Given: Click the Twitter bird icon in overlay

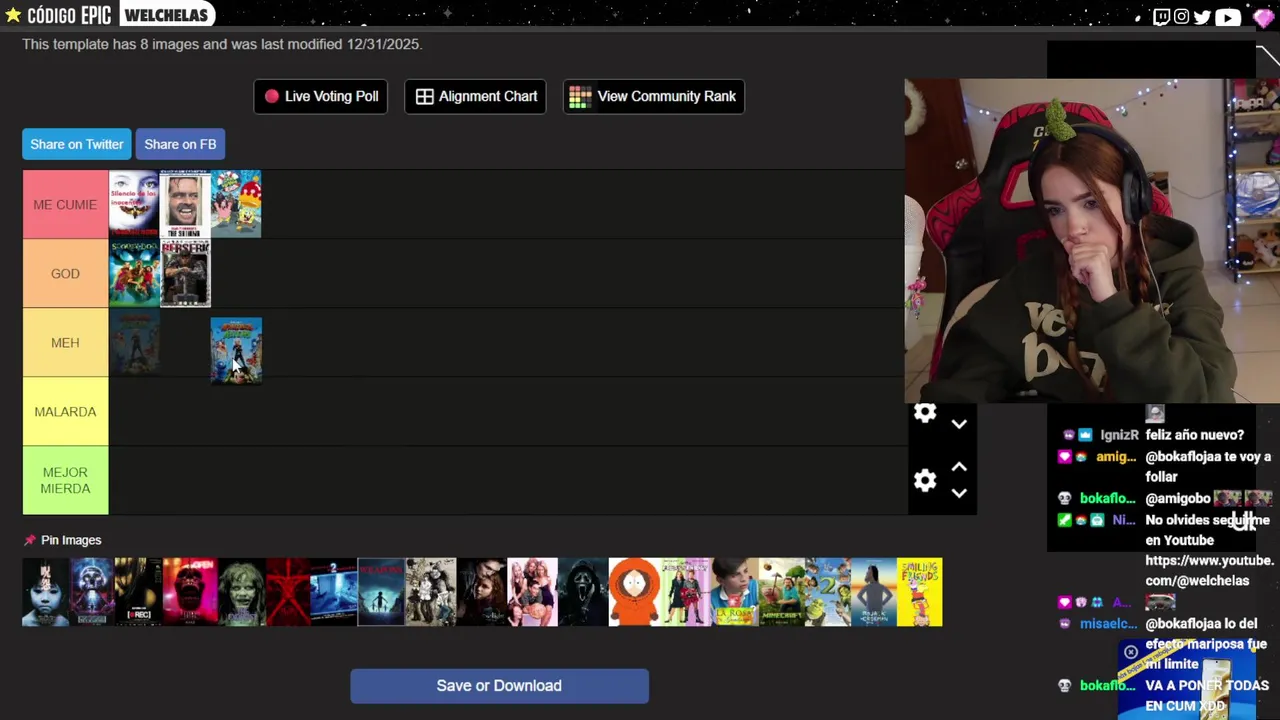Looking at the screenshot, I should coord(1202,16).
